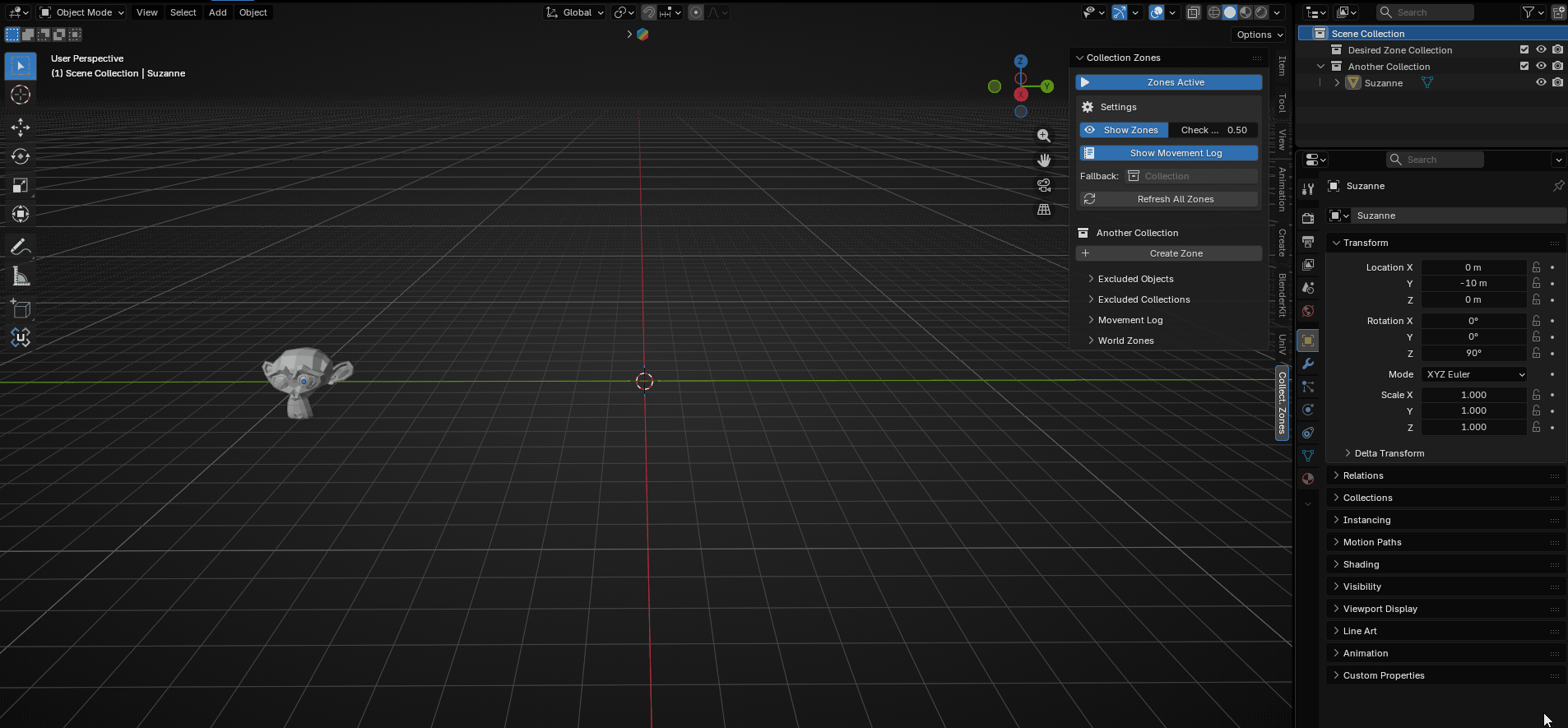Expand Suzanne object in outliner

(1338, 83)
